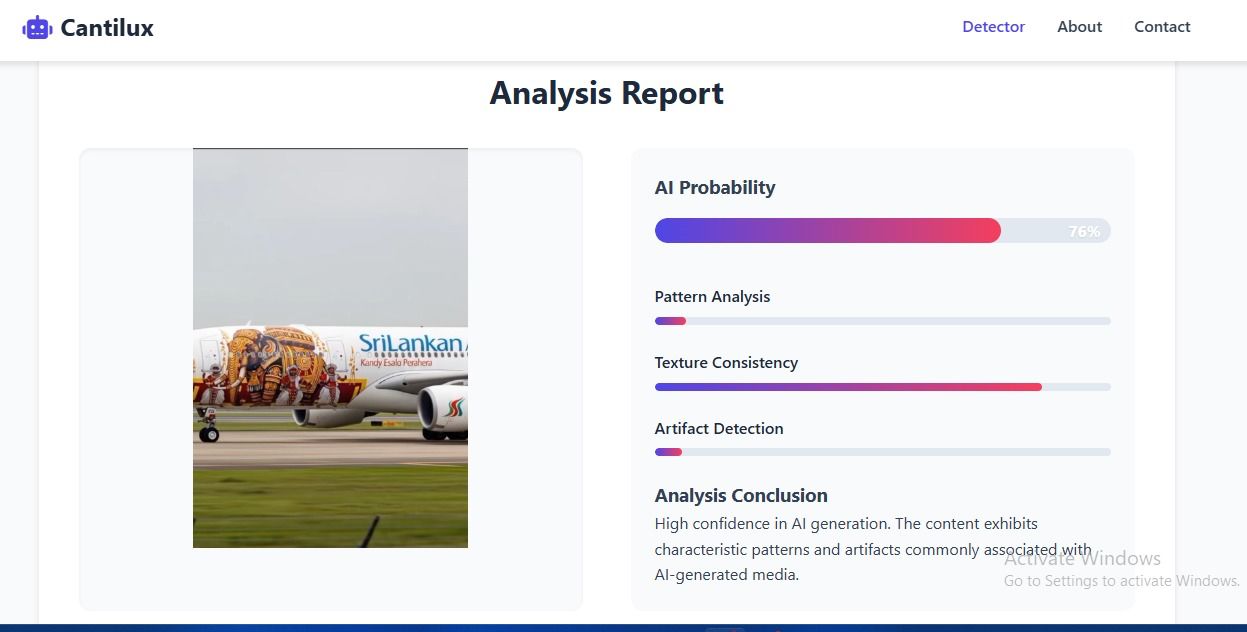
Task: Click the Artifact Detection label
Action: (719, 429)
